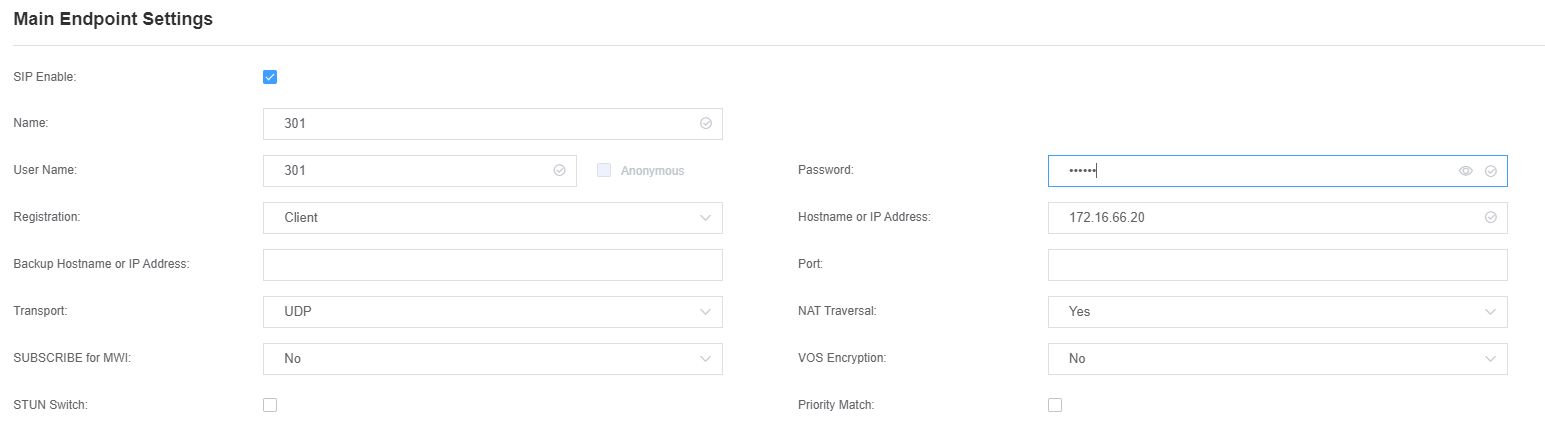Open the SUBSCRIBE for MWI dropdown

(492, 359)
